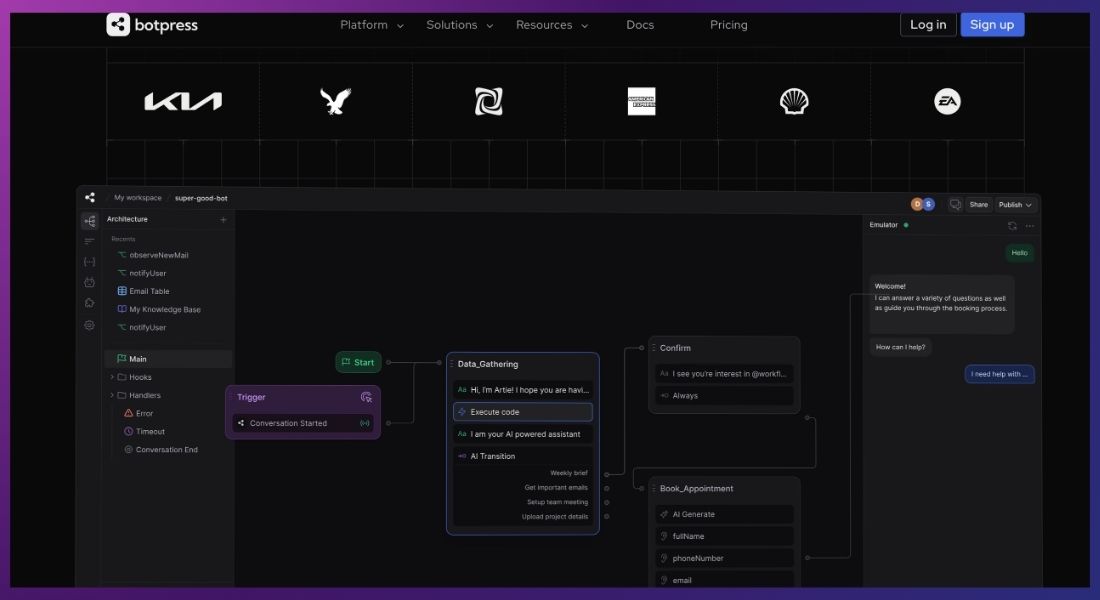Image resolution: width=1100 pixels, height=600 pixels.
Task: Select the Confirm node title
Action: (675, 348)
